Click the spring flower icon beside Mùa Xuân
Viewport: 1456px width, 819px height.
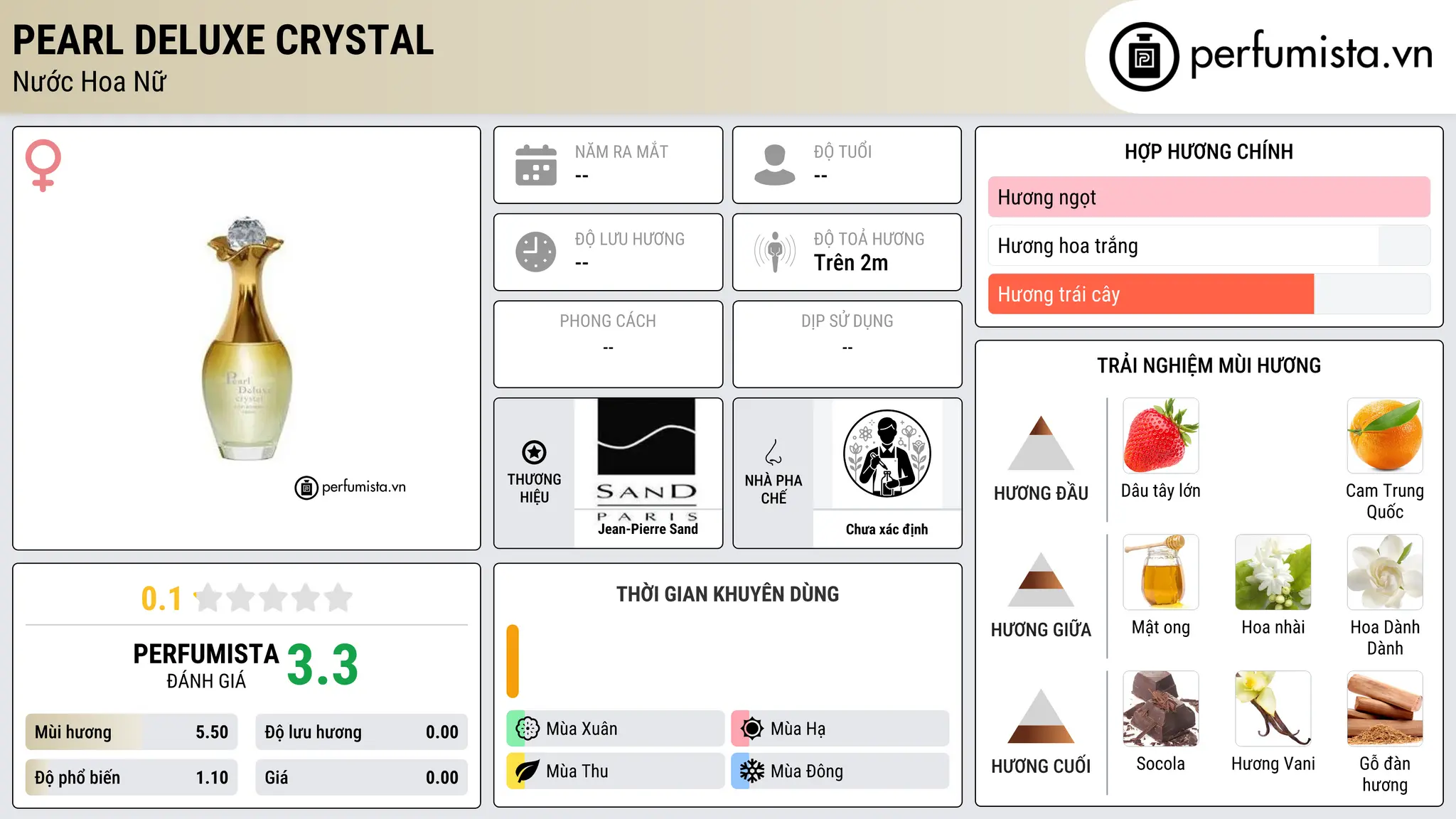[x=527, y=729]
